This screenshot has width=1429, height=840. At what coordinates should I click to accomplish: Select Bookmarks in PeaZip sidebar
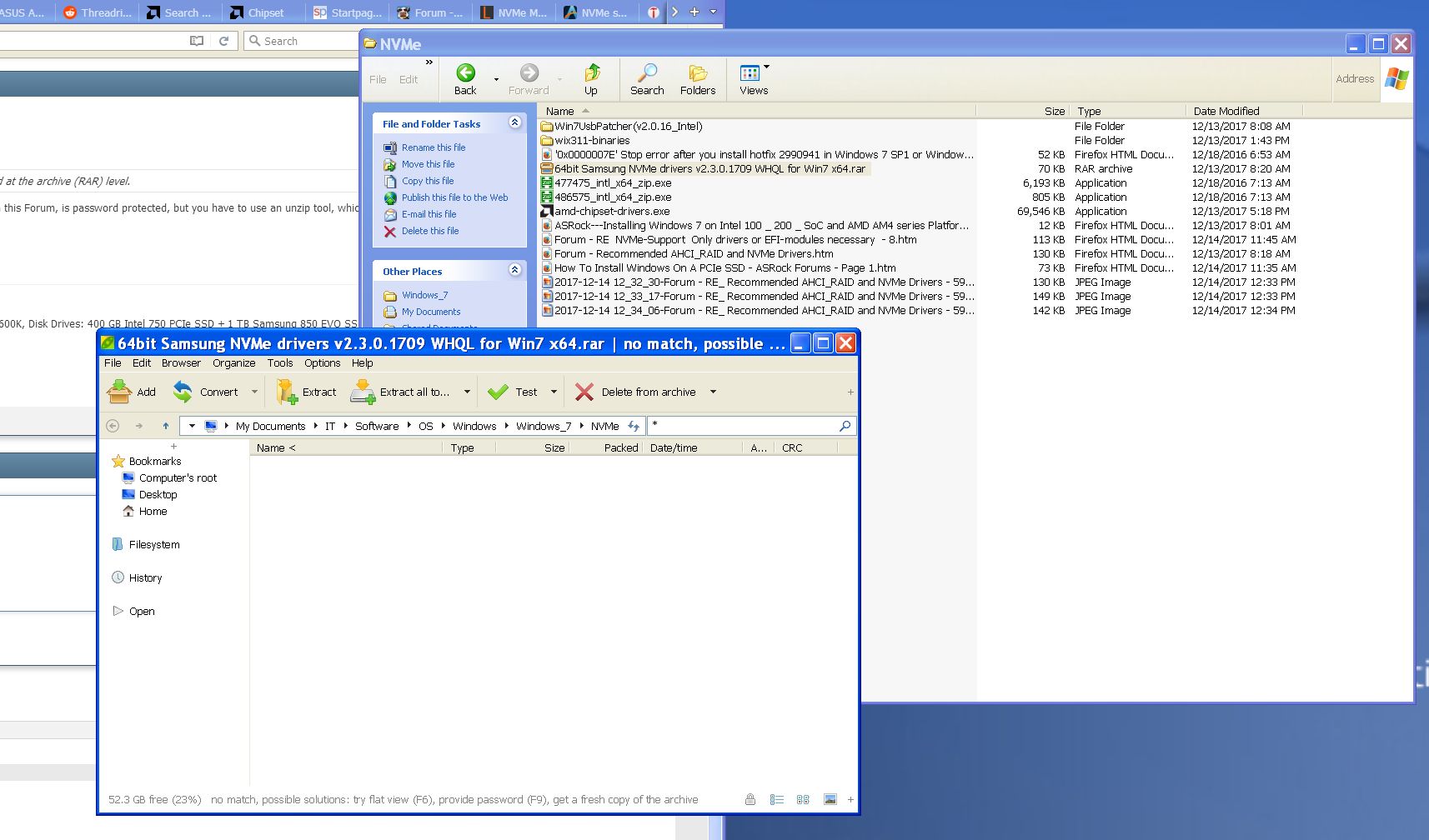coord(147,461)
